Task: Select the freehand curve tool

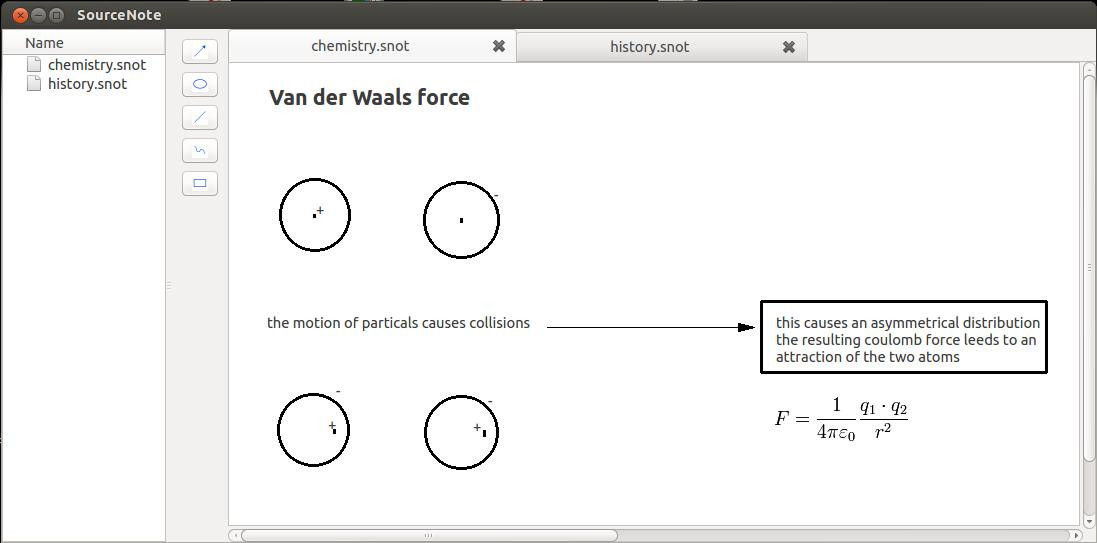Action: [199, 150]
